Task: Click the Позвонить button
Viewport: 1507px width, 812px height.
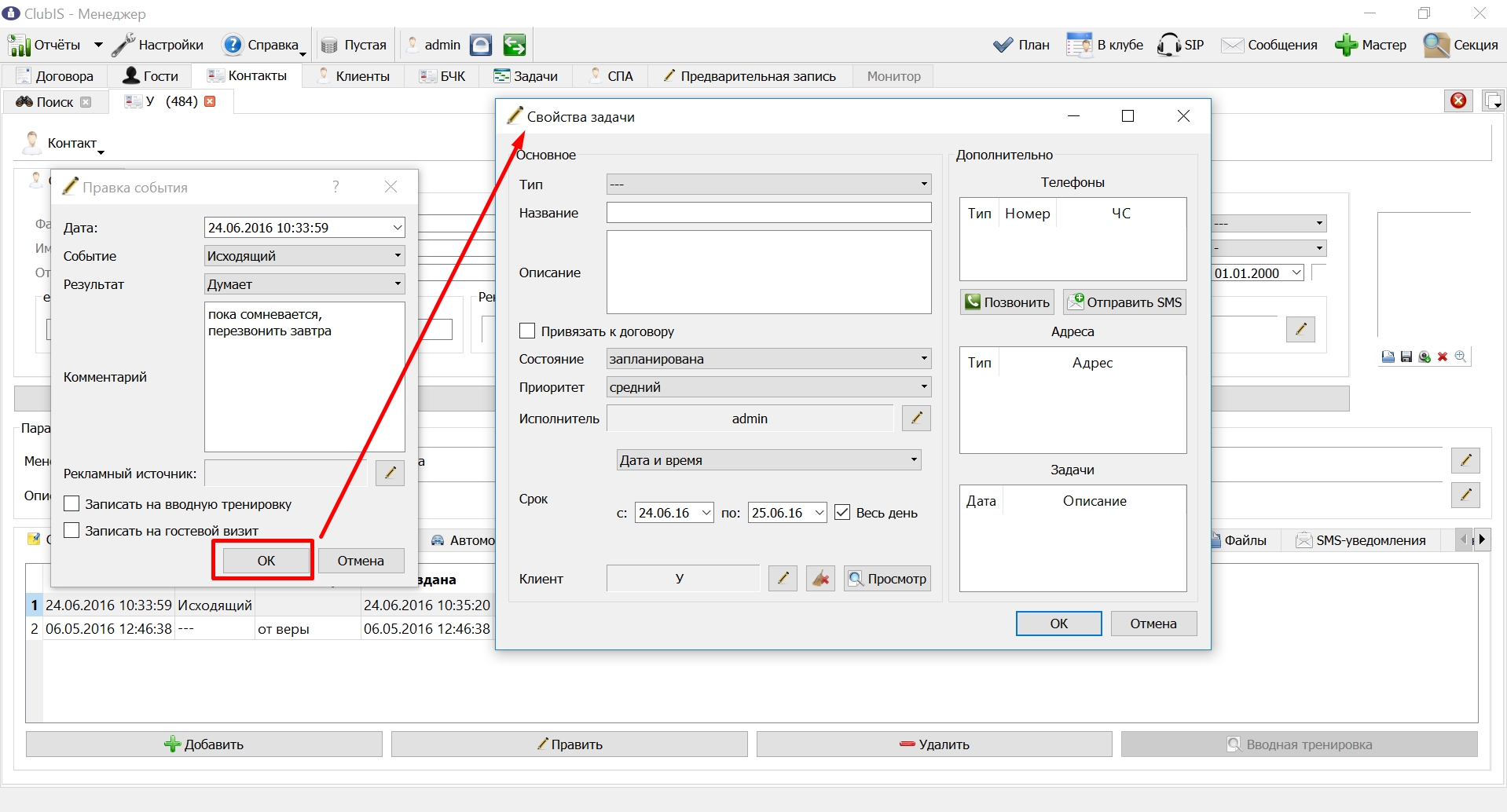Action: (x=1007, y=302)
